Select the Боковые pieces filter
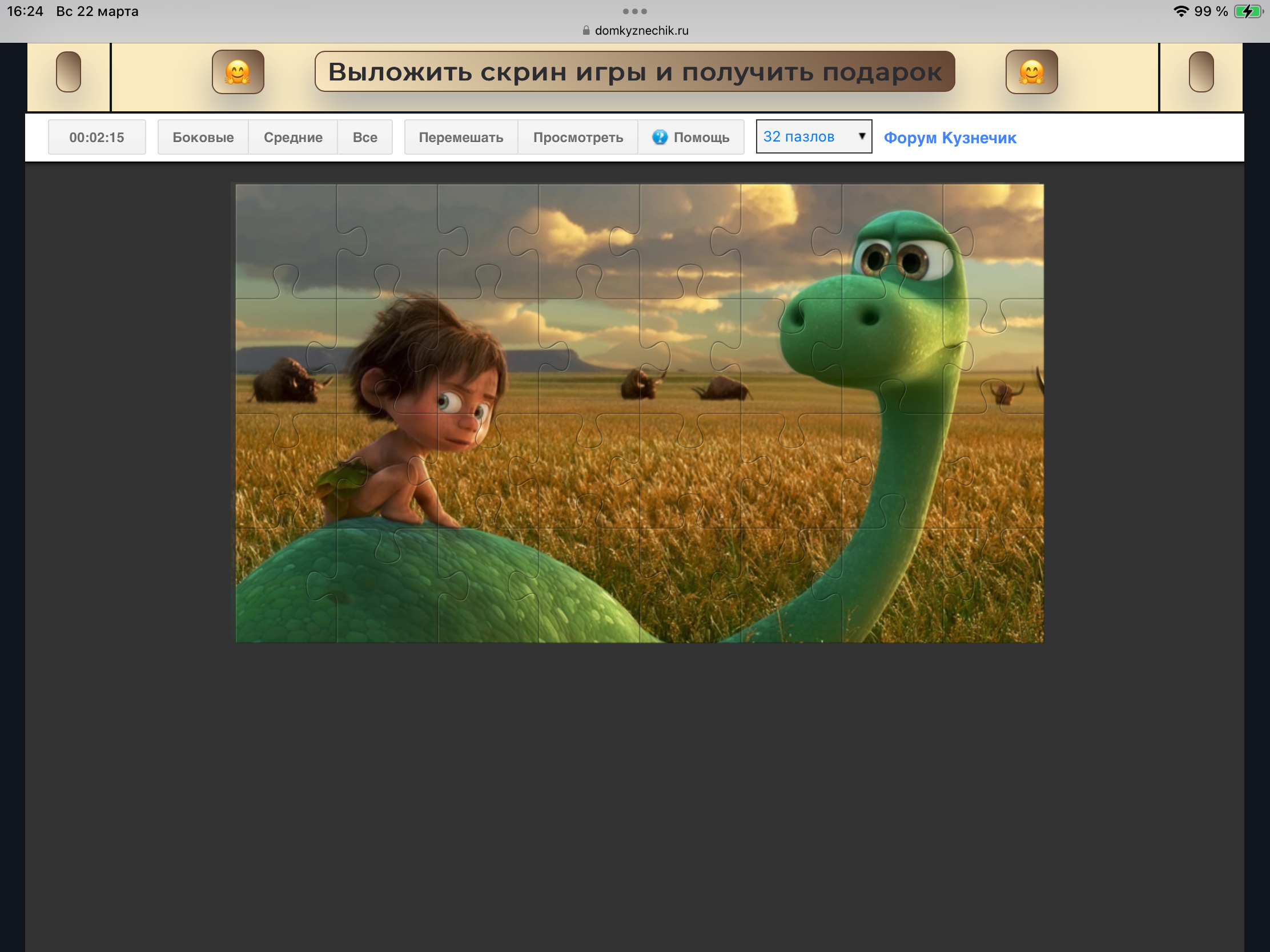This screenshot has width=1270, height=952. click(203, 137)
